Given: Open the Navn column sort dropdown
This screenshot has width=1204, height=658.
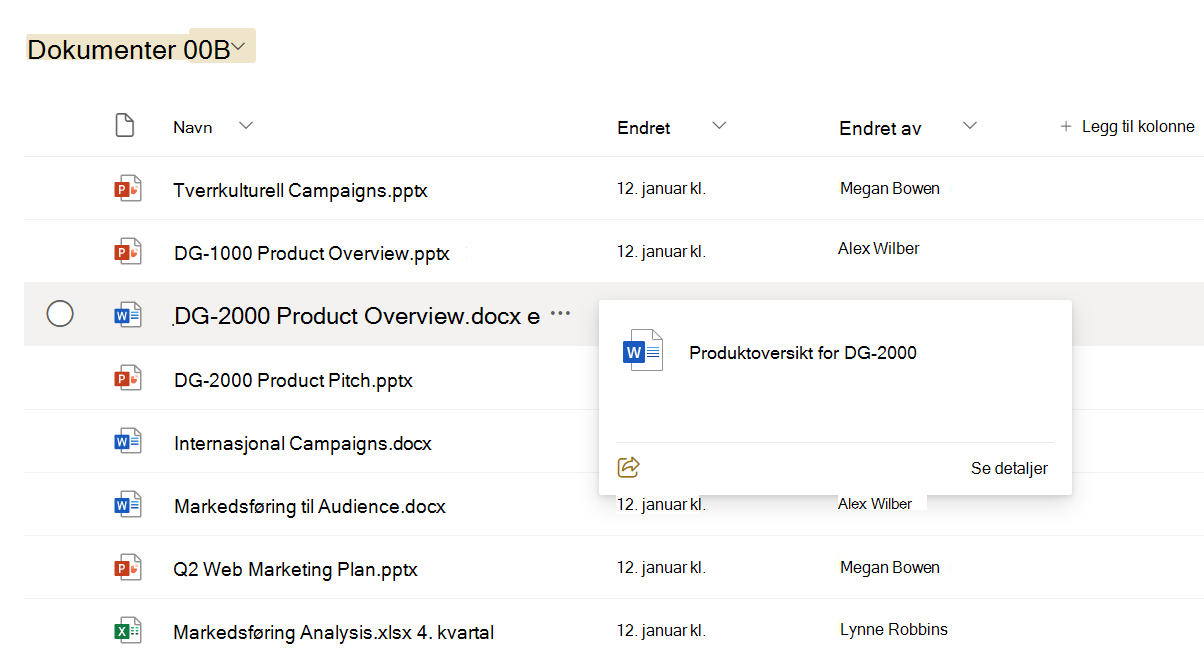Looking at the screenshot, I should (246, 126).
